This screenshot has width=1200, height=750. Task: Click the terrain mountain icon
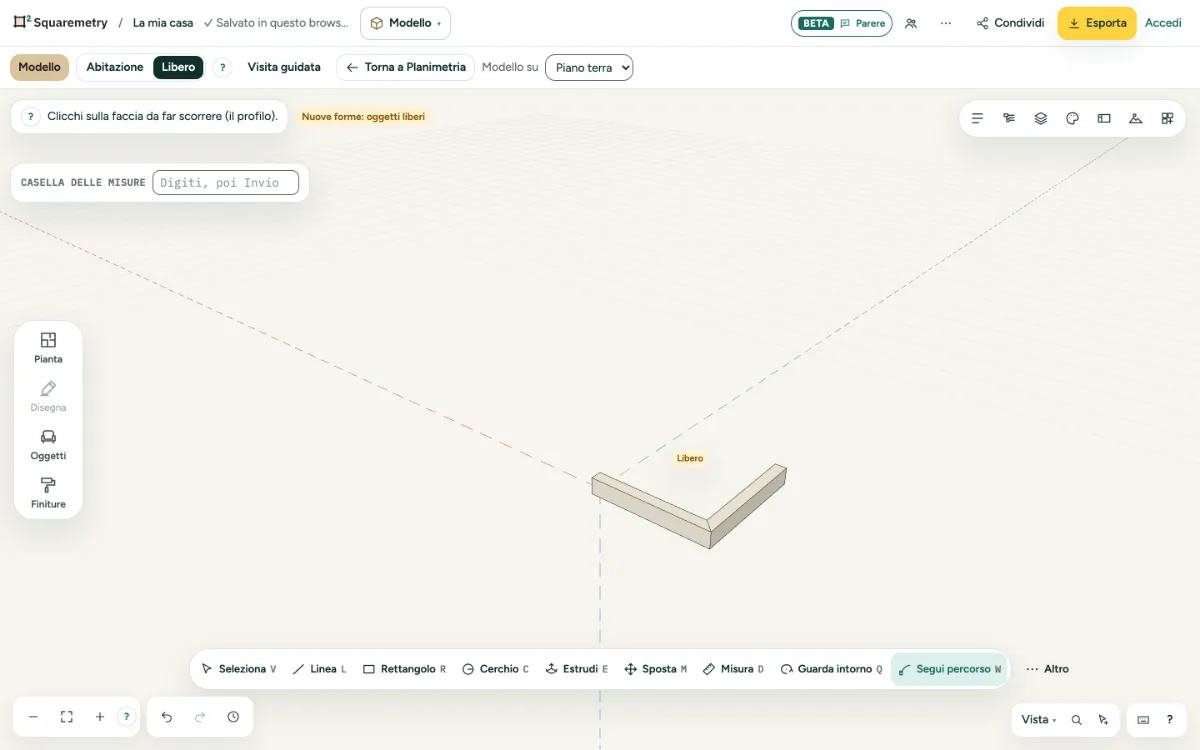pyautogui.click(x=1135, y=118)
